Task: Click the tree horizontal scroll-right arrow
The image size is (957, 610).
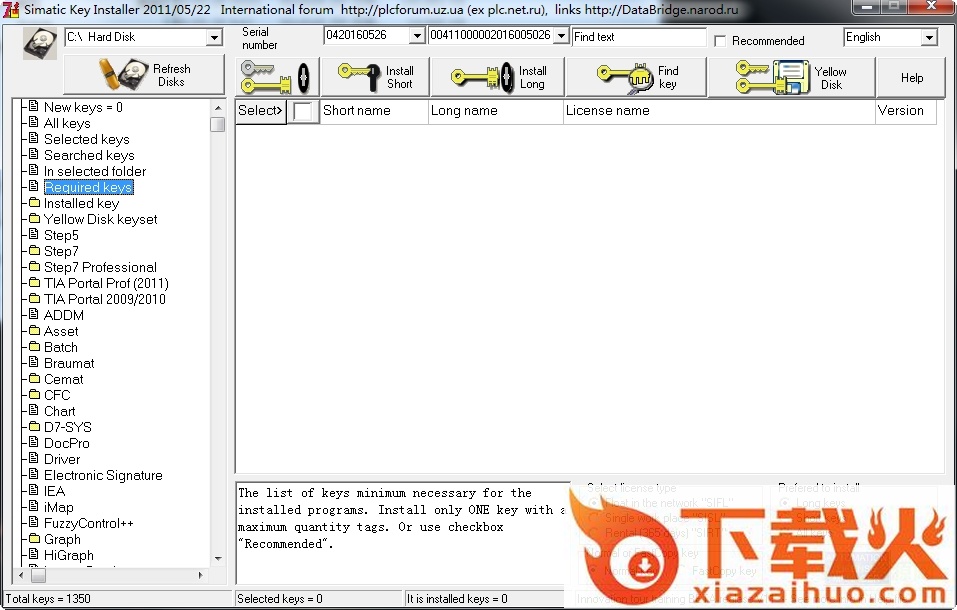Action: click(201, 575)
